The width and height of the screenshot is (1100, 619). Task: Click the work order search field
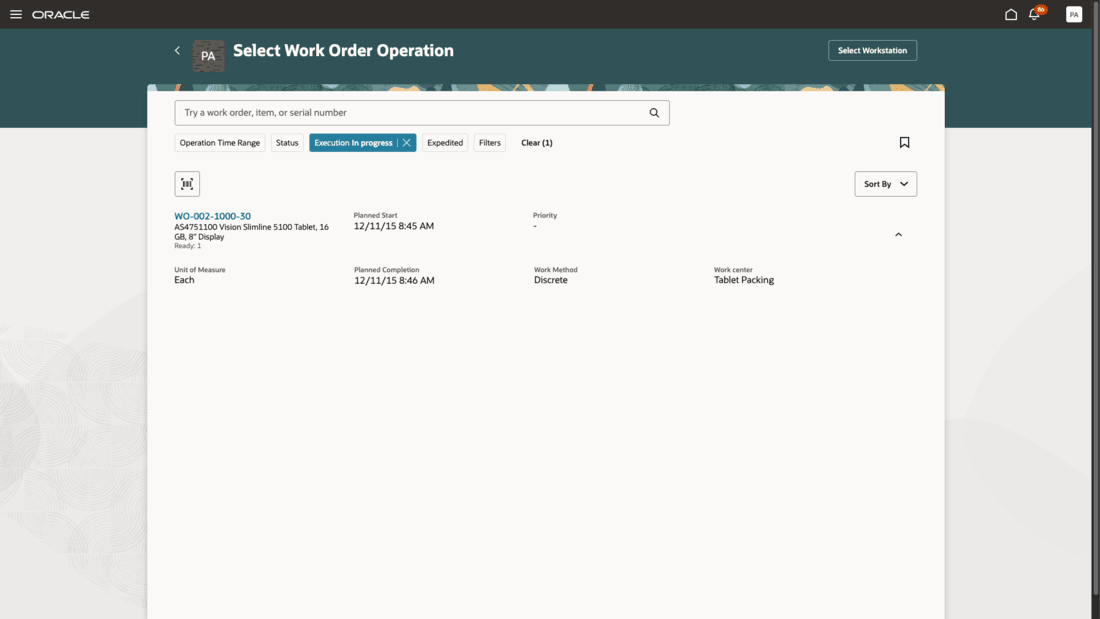click(x=400, y=112)
